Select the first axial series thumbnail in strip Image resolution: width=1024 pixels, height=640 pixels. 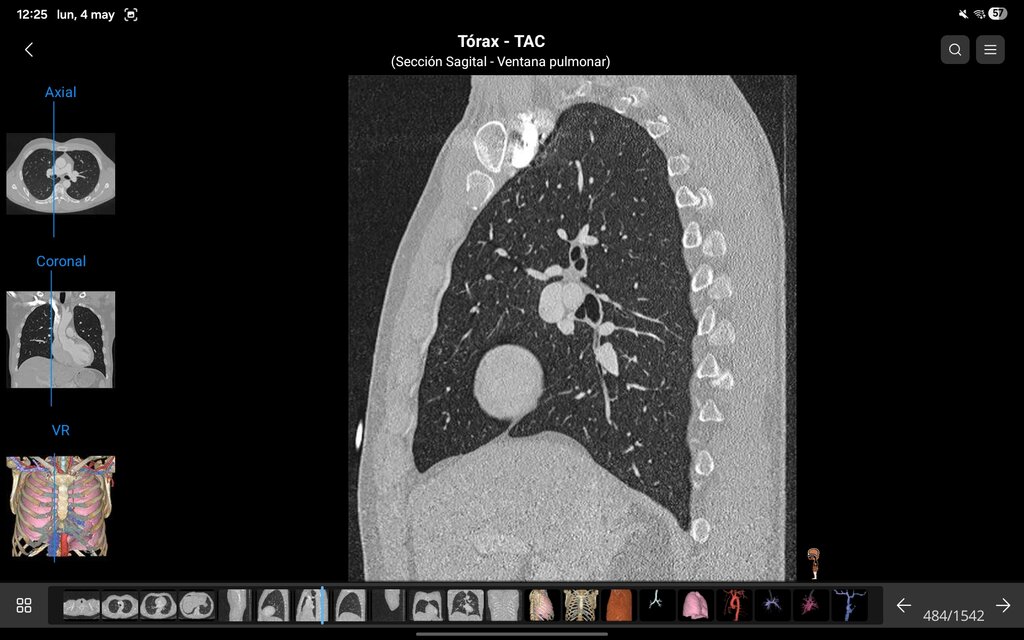point(82,605)
